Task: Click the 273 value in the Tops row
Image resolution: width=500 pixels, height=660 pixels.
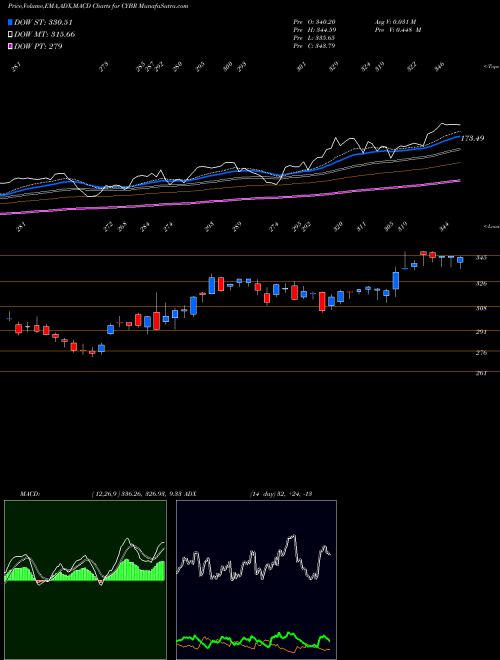Action: (104, 67)
